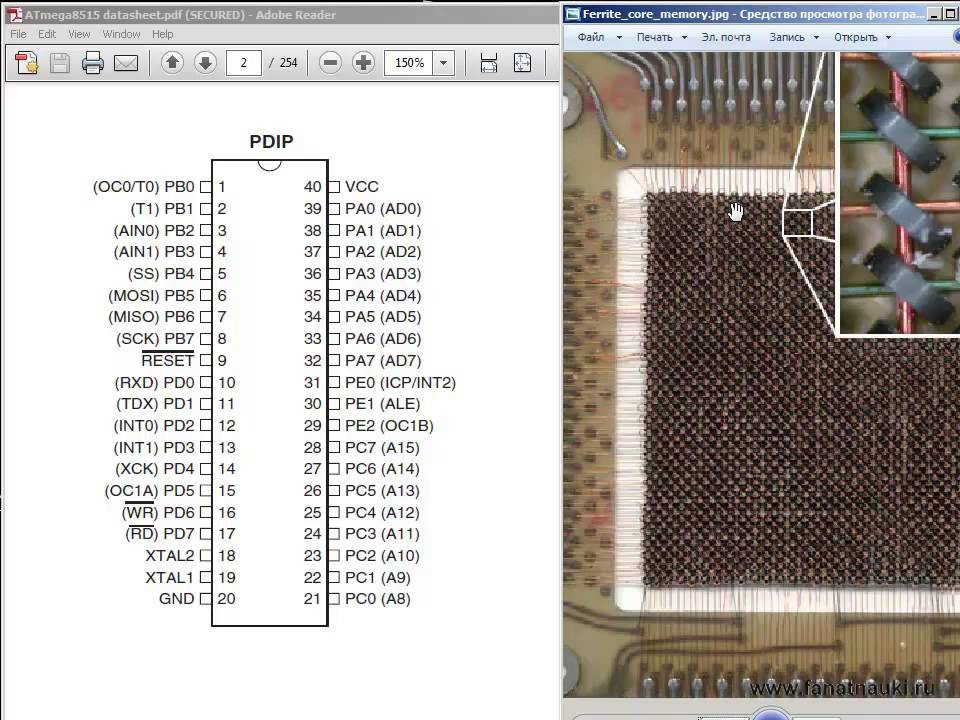Image resolution: width=960 pixels, height=720 pixels.
Task: Open the zoom level dropdown arrow
Action: pyautogui.click(x=443, y=62)
